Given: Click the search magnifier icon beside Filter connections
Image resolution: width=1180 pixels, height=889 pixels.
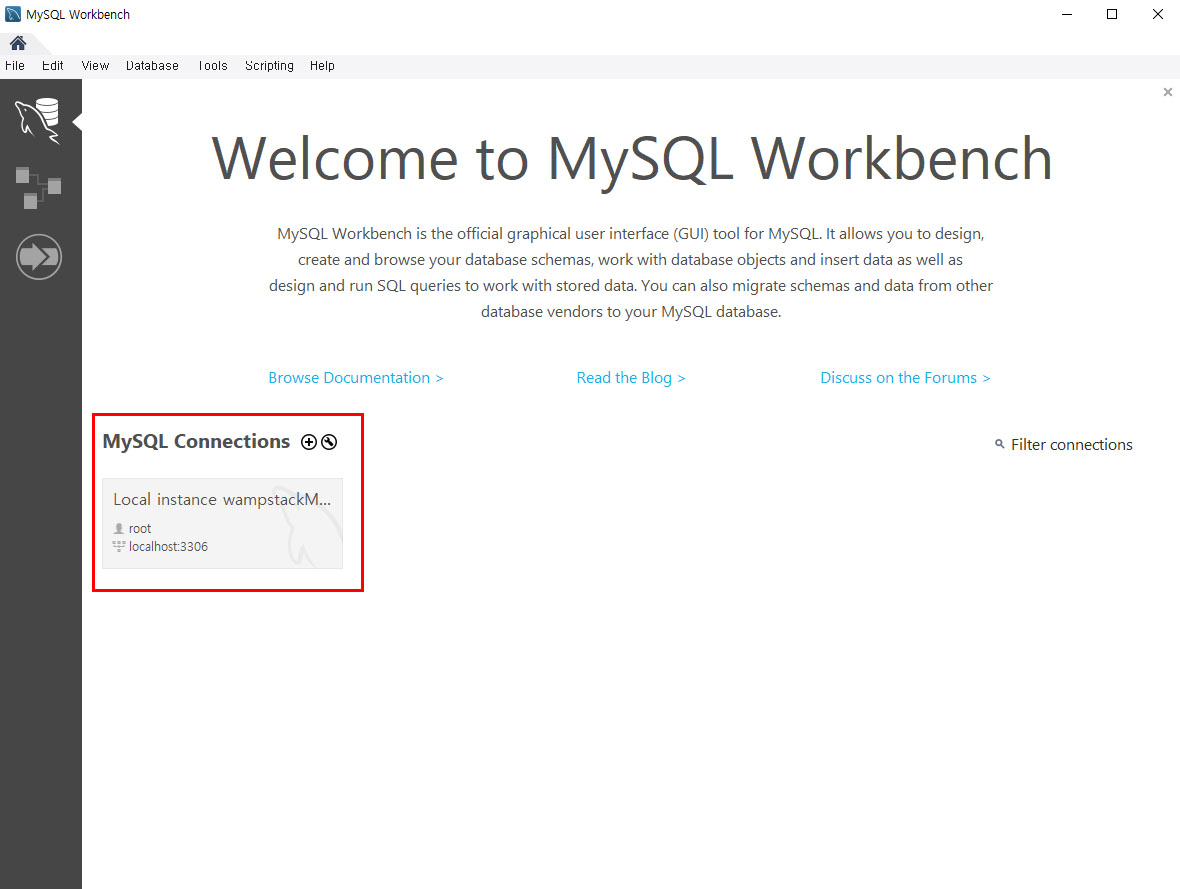Looking at the screenshot, I should (999, 444).
